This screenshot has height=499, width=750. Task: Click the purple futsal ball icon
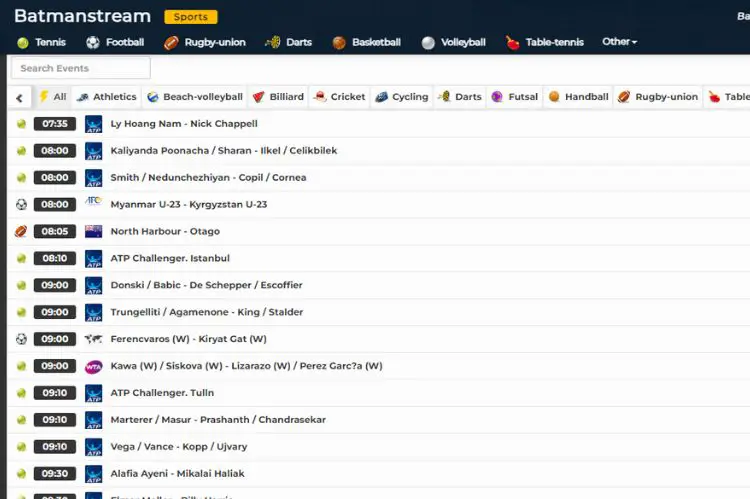497,97
